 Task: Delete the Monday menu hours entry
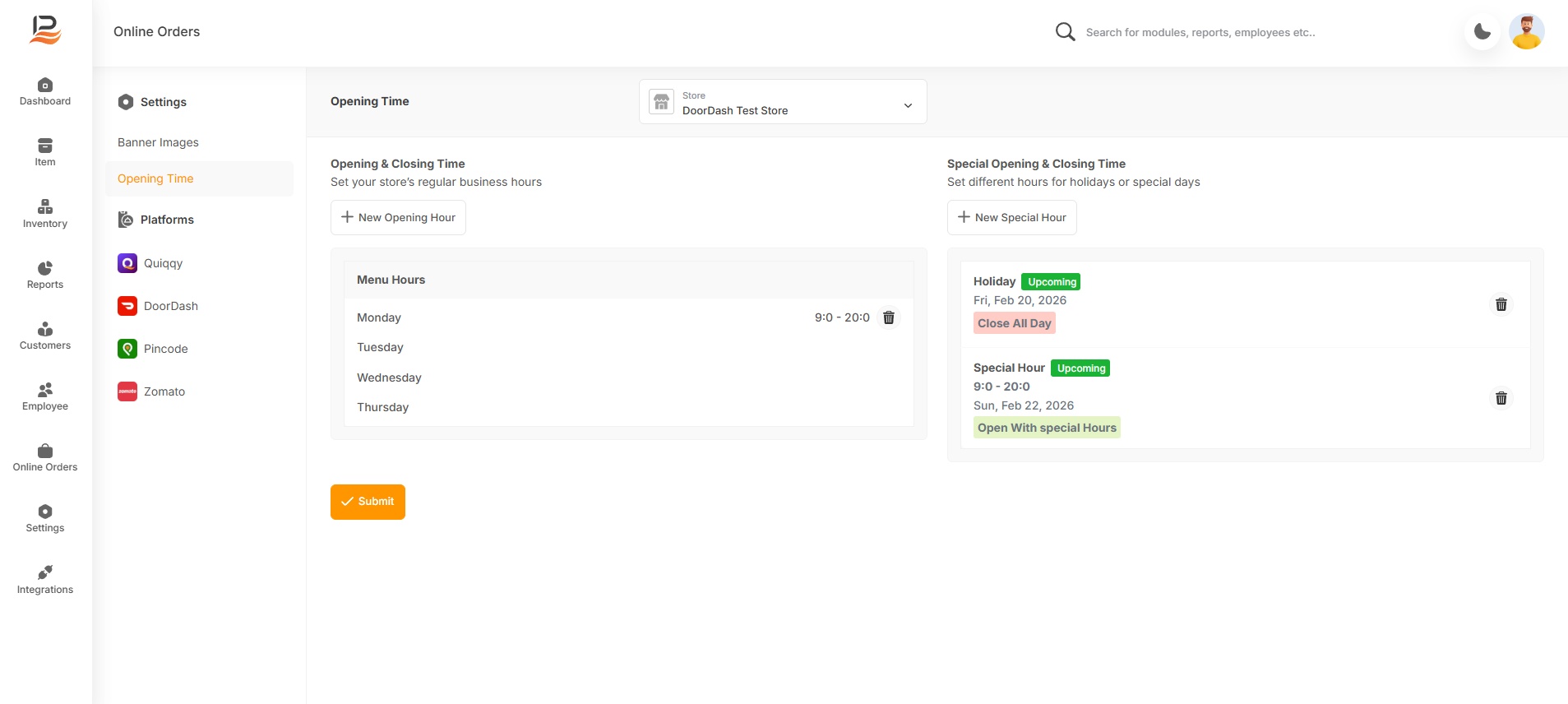click(x=888, y=317)
